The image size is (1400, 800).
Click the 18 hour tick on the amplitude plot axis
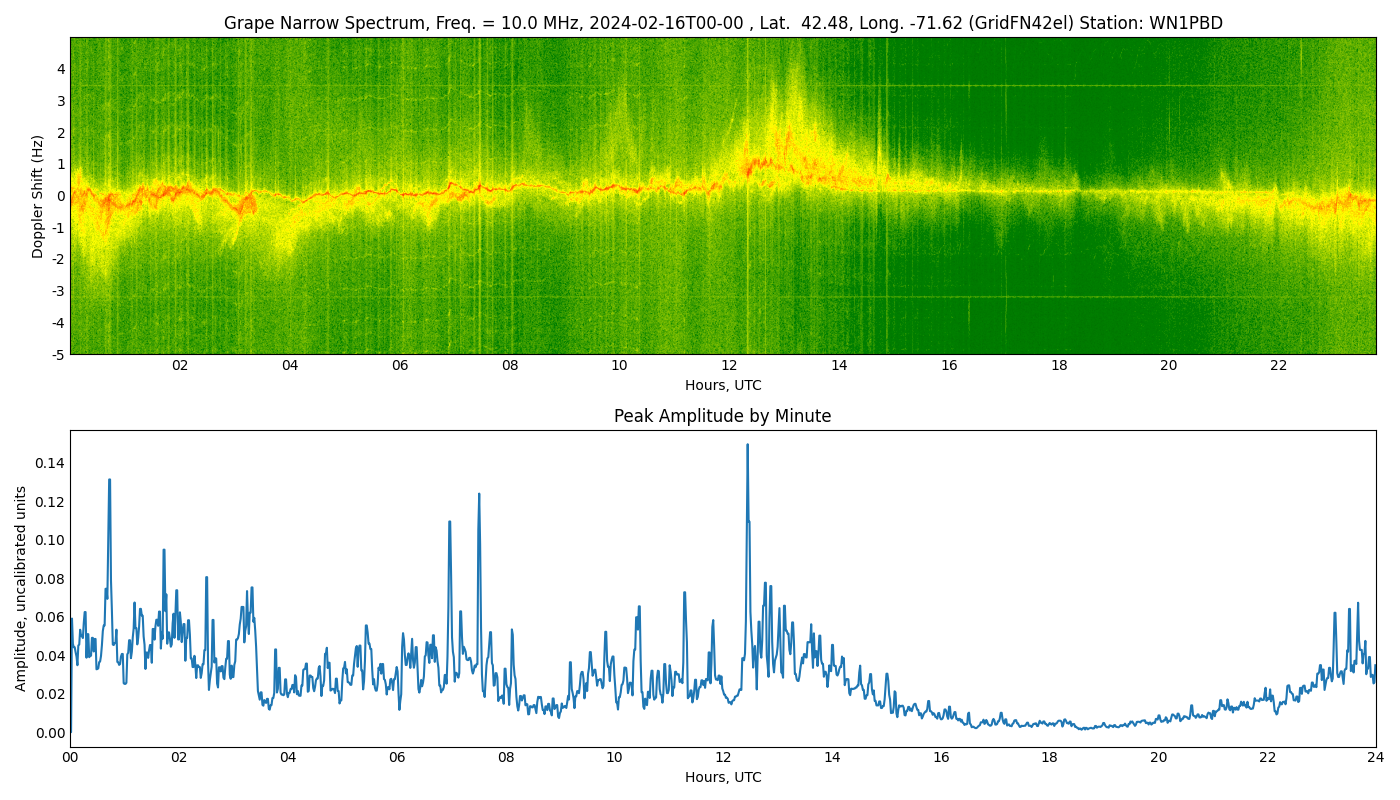1049,758
